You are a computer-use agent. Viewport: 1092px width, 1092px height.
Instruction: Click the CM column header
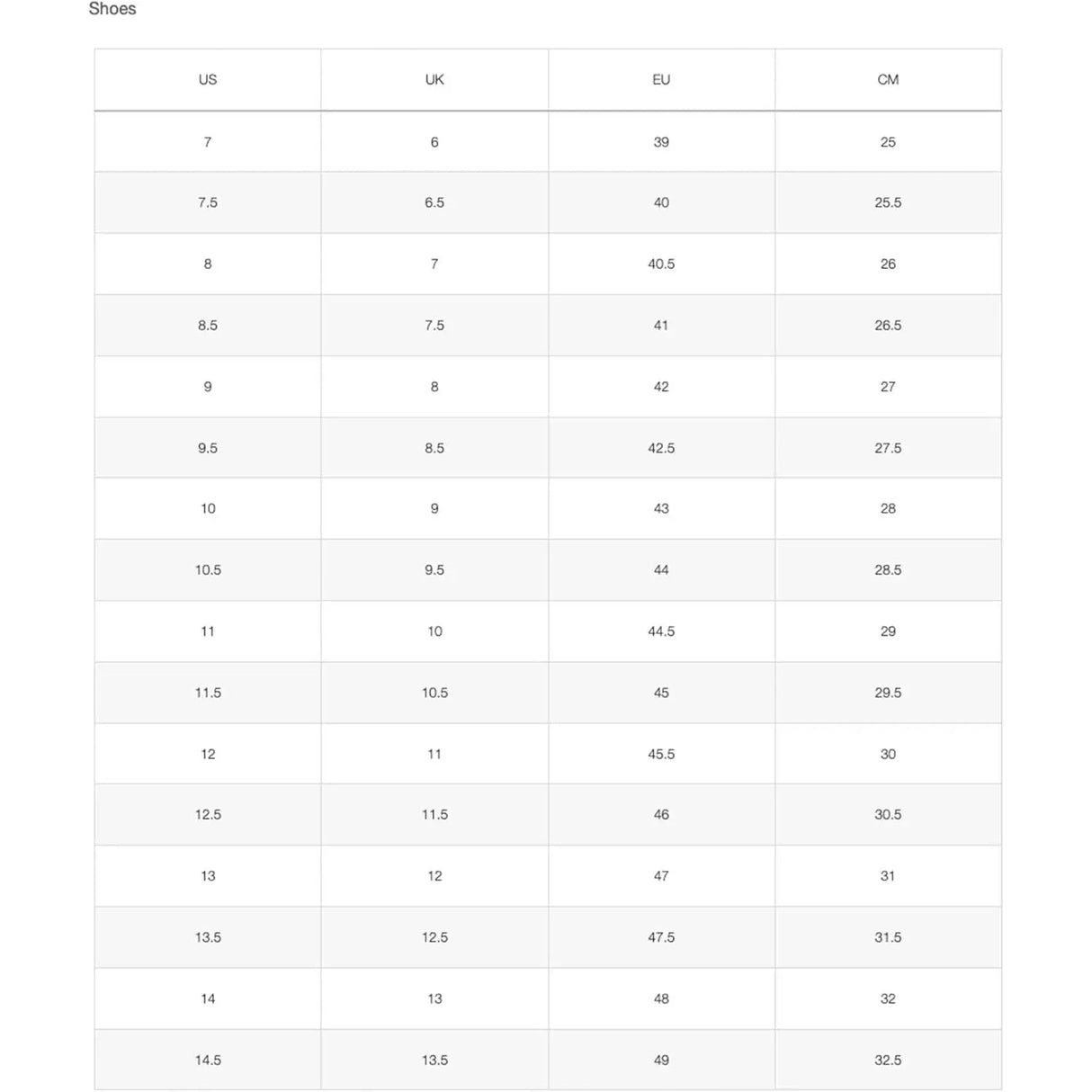tap(888, 80)
